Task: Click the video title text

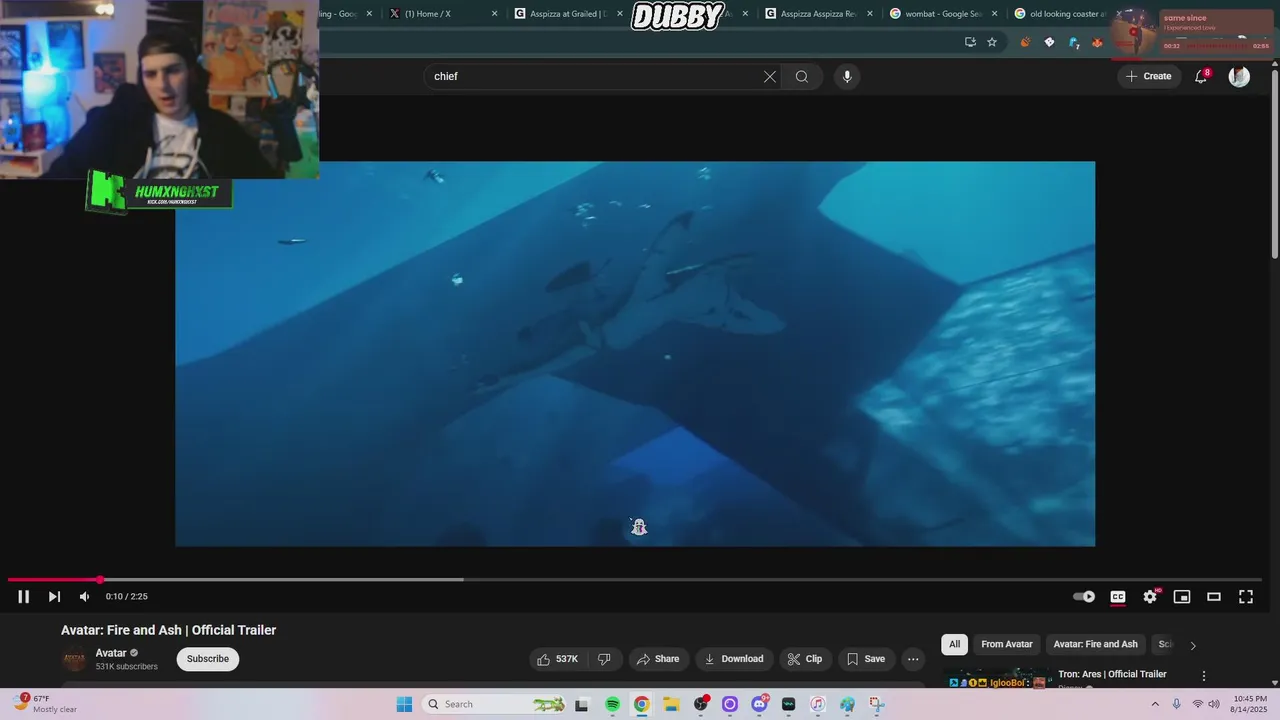Action: (x=168, y=630)
